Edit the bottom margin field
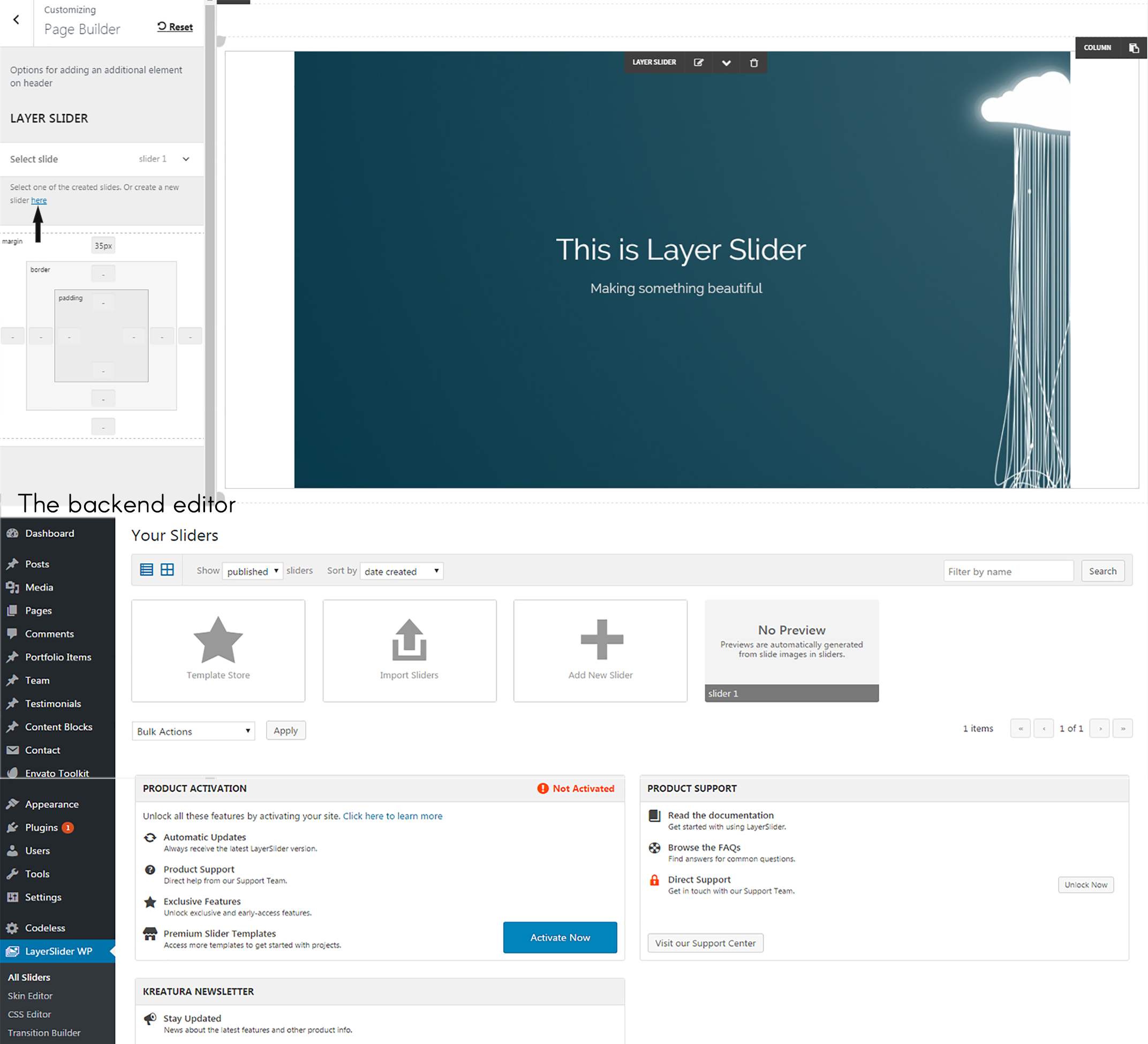 (x=103, y=427)
